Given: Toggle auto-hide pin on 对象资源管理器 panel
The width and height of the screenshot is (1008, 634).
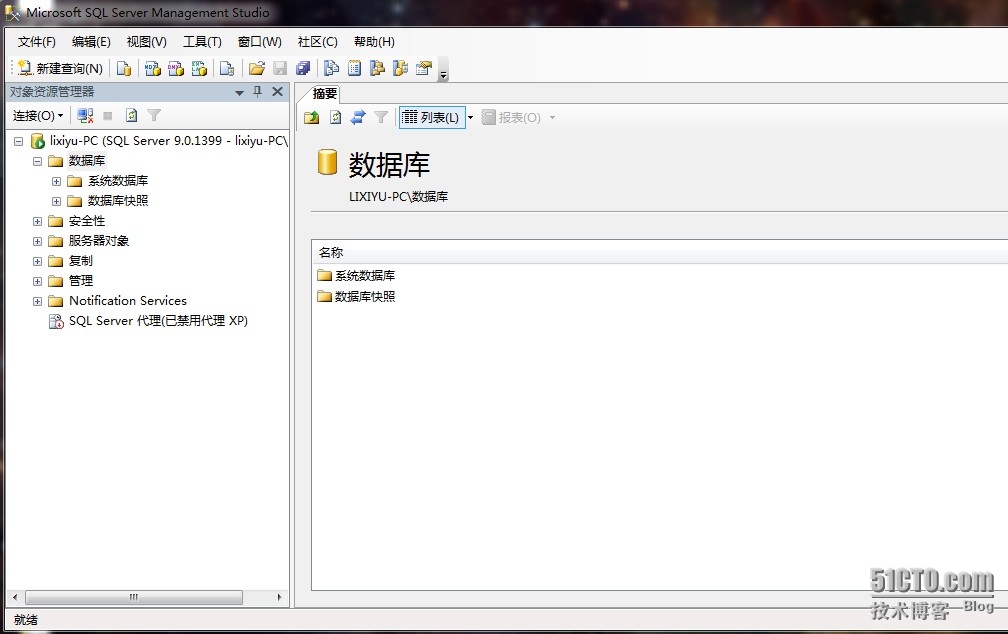Looking at the screenshot, I should click(x=258, y=92).
